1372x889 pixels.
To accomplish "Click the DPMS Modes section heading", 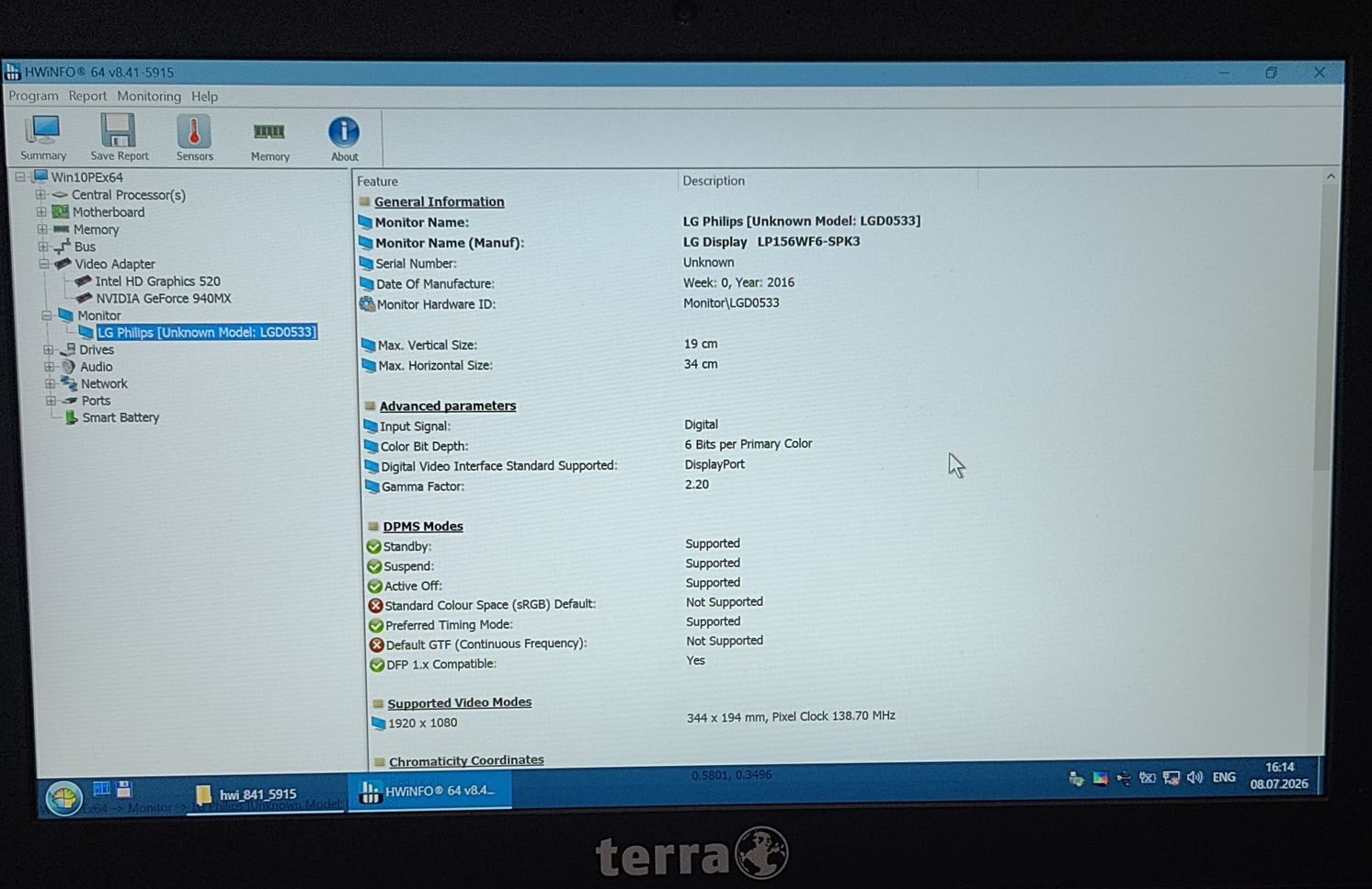I will point(423,526).
